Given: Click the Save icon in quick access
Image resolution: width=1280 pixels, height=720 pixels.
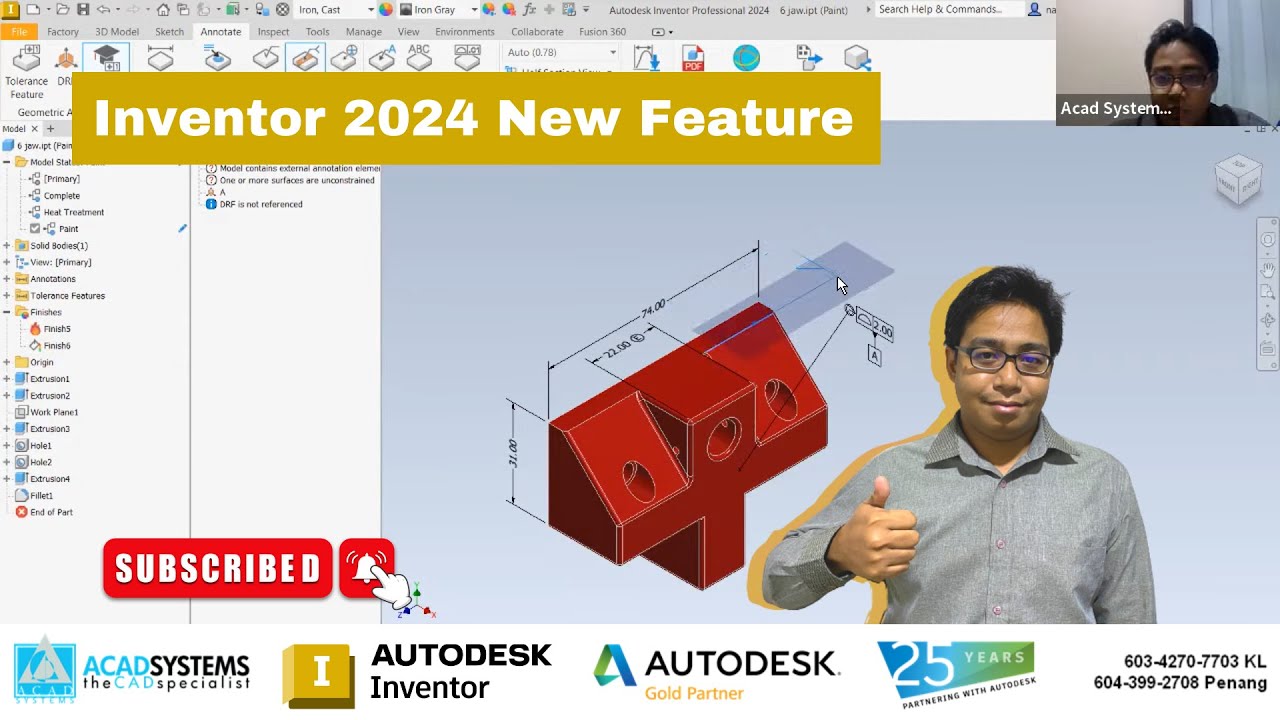Looking at the screenshot, I should [x=82, y=9].
